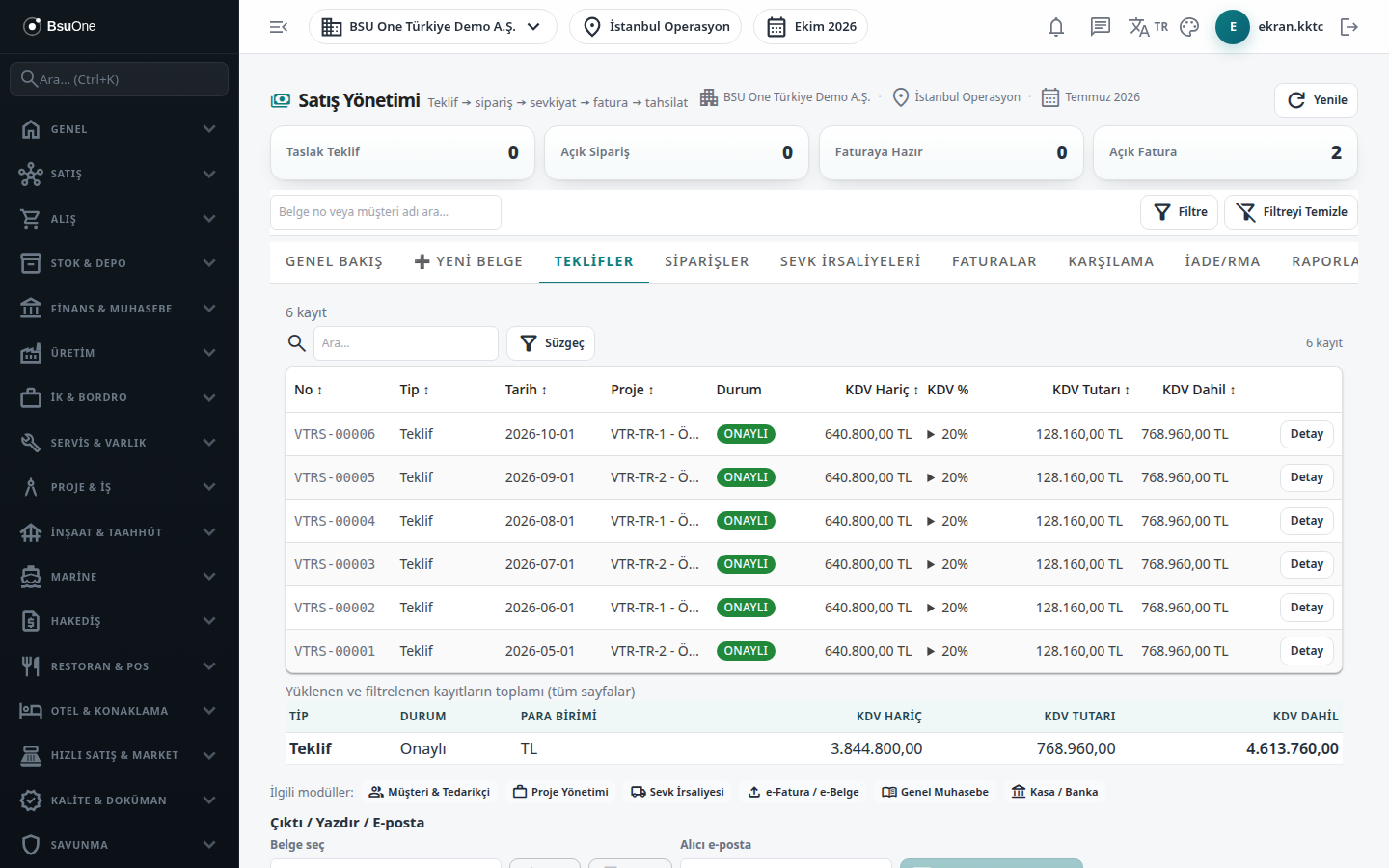This screenshot has width=1389, height=868.
Task: Click the Filtre button
Action: coord(1180,212)
